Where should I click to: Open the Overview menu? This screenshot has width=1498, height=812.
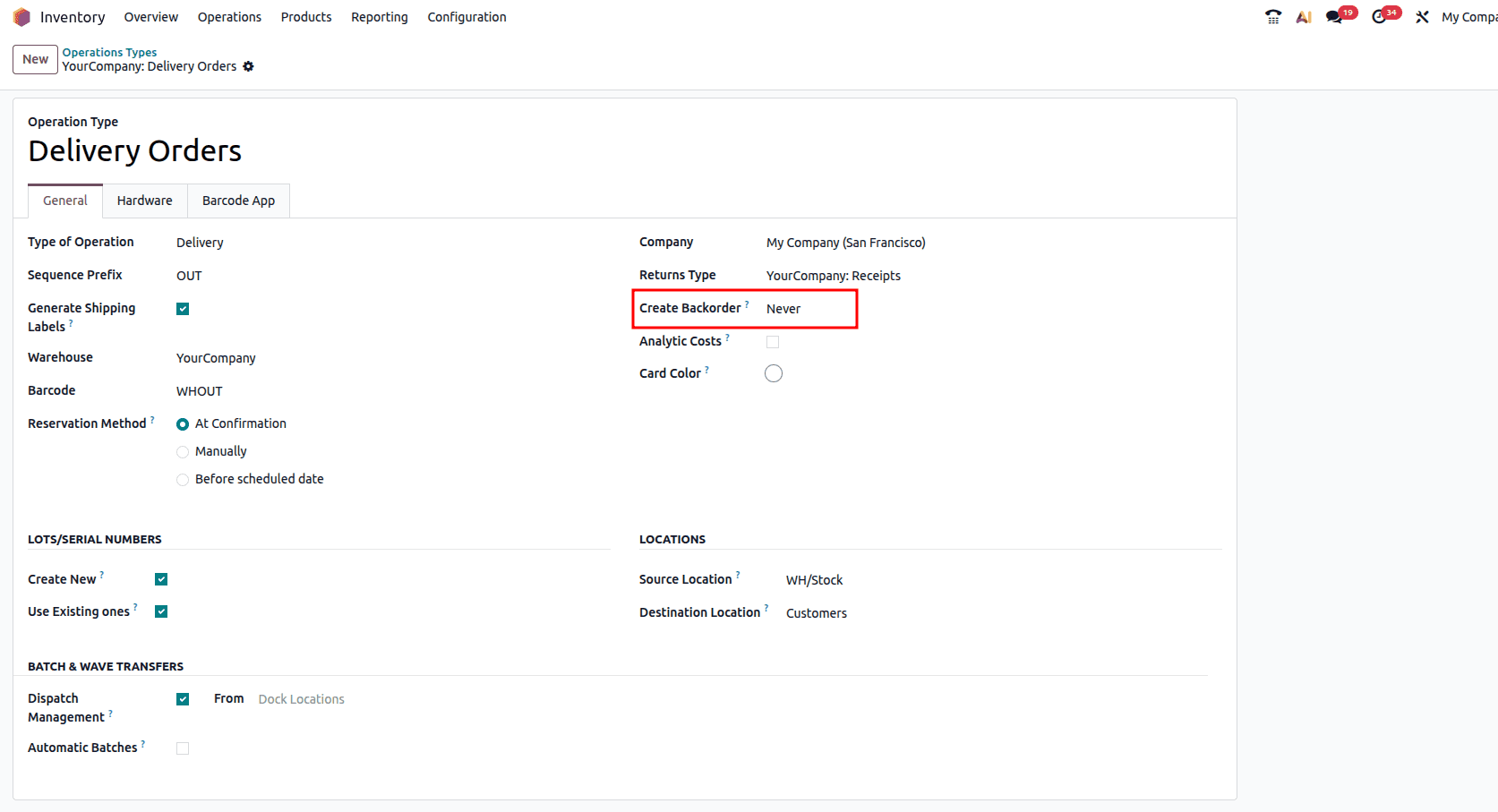point(151,17)
